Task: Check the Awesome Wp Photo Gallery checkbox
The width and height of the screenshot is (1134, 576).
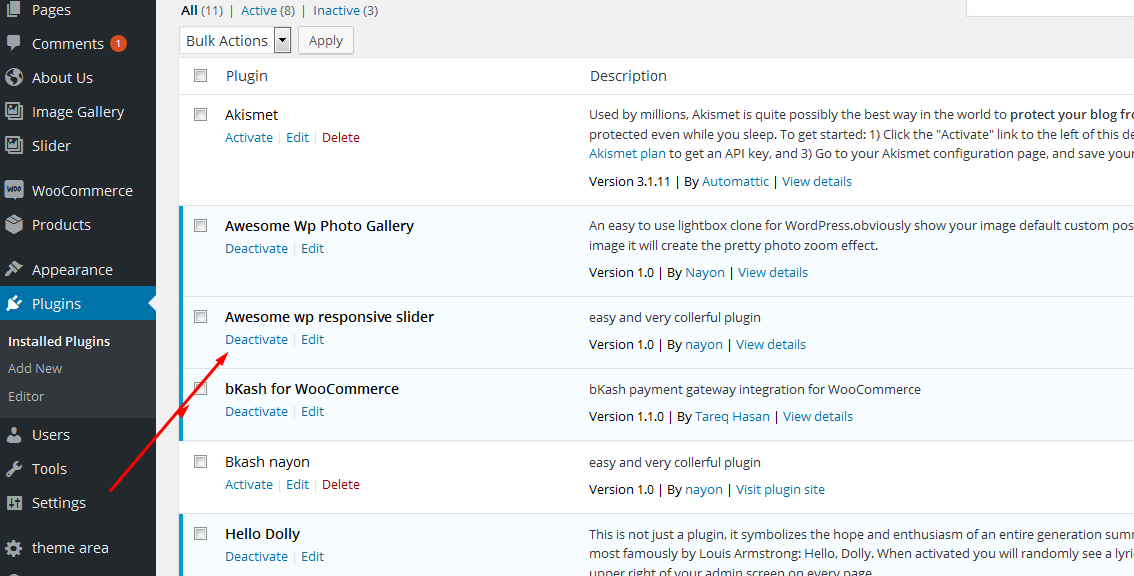Action: (201, 226)
